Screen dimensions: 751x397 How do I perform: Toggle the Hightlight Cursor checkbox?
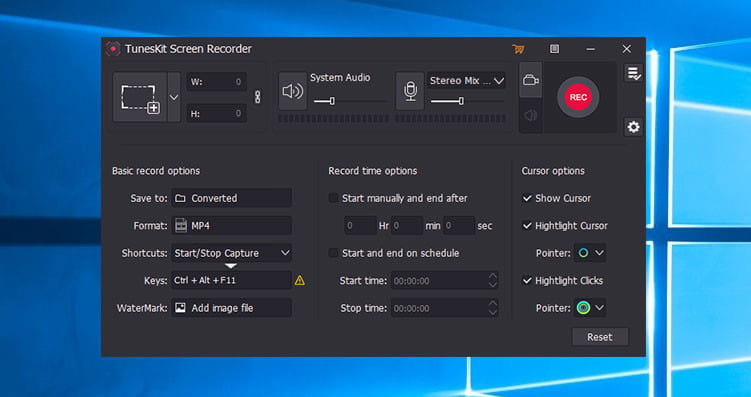coord(527,226)
